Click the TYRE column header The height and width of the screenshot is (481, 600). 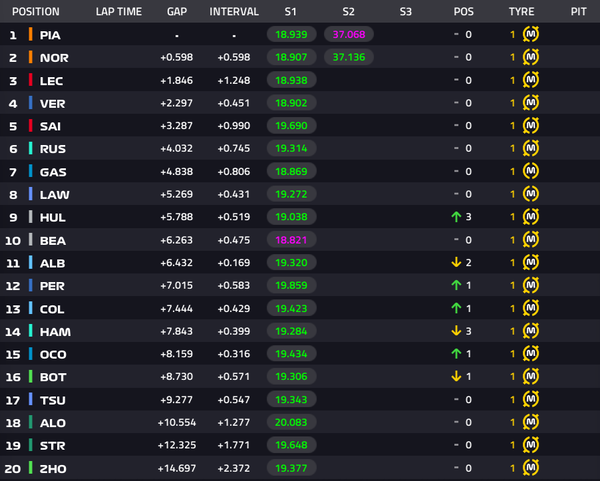pos(521,11)
